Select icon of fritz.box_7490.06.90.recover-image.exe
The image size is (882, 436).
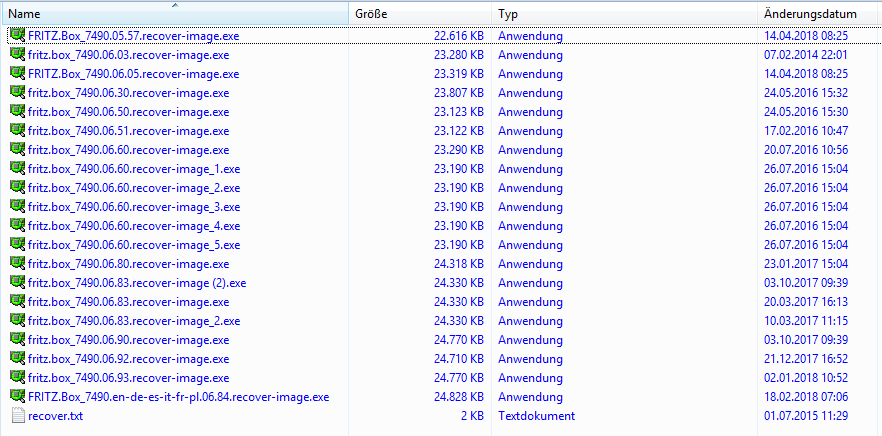(x=18, y=340)
